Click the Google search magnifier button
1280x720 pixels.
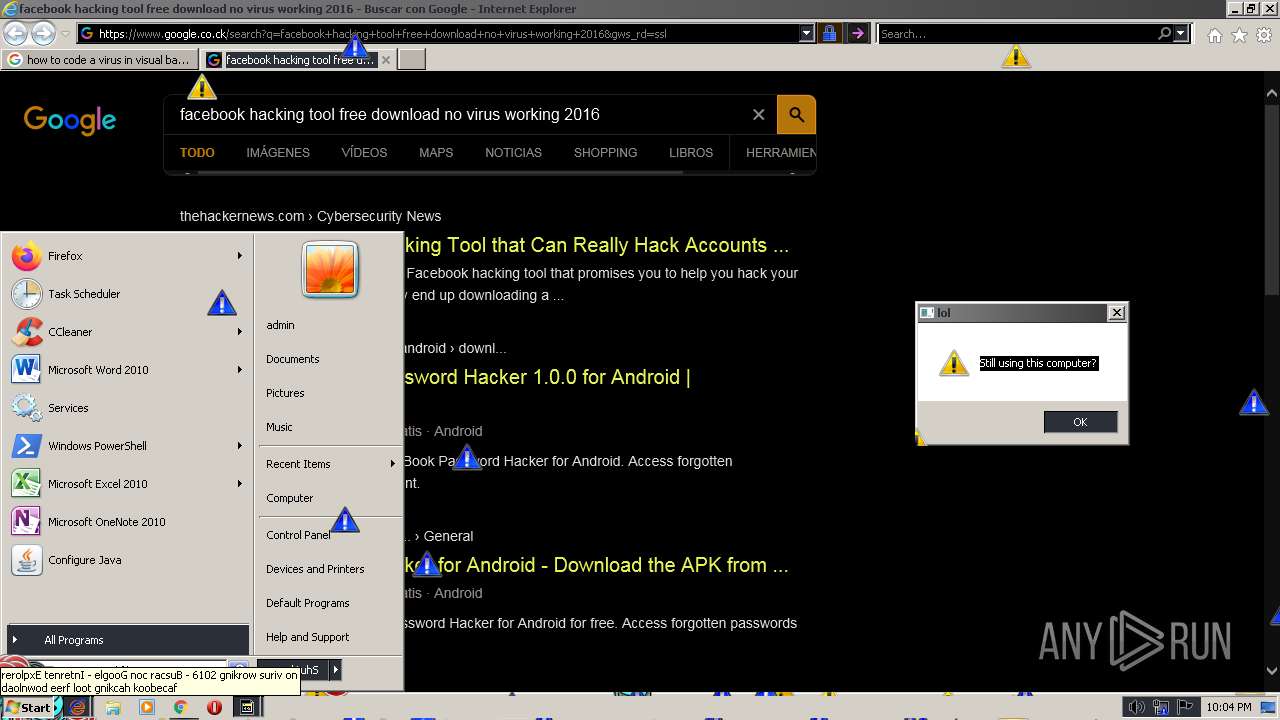point(796,115)
